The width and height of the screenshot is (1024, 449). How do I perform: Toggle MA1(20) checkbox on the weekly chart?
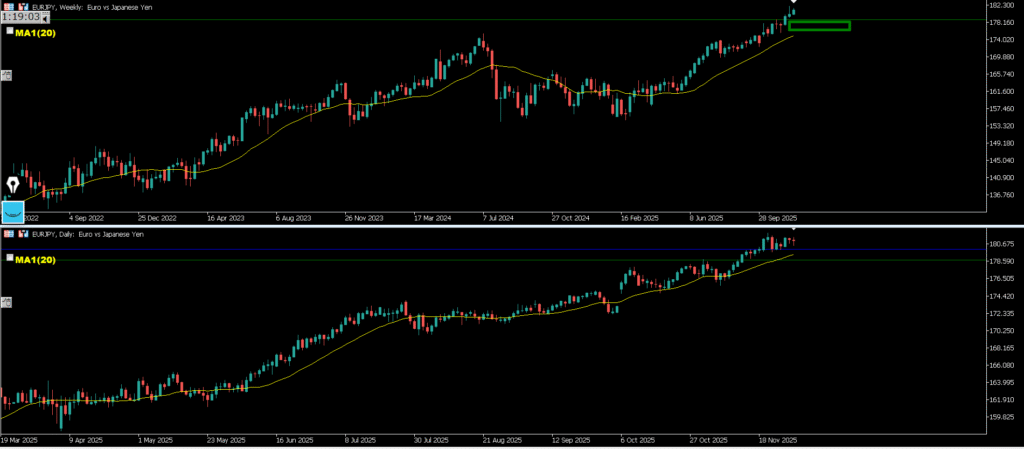[9, 32]
